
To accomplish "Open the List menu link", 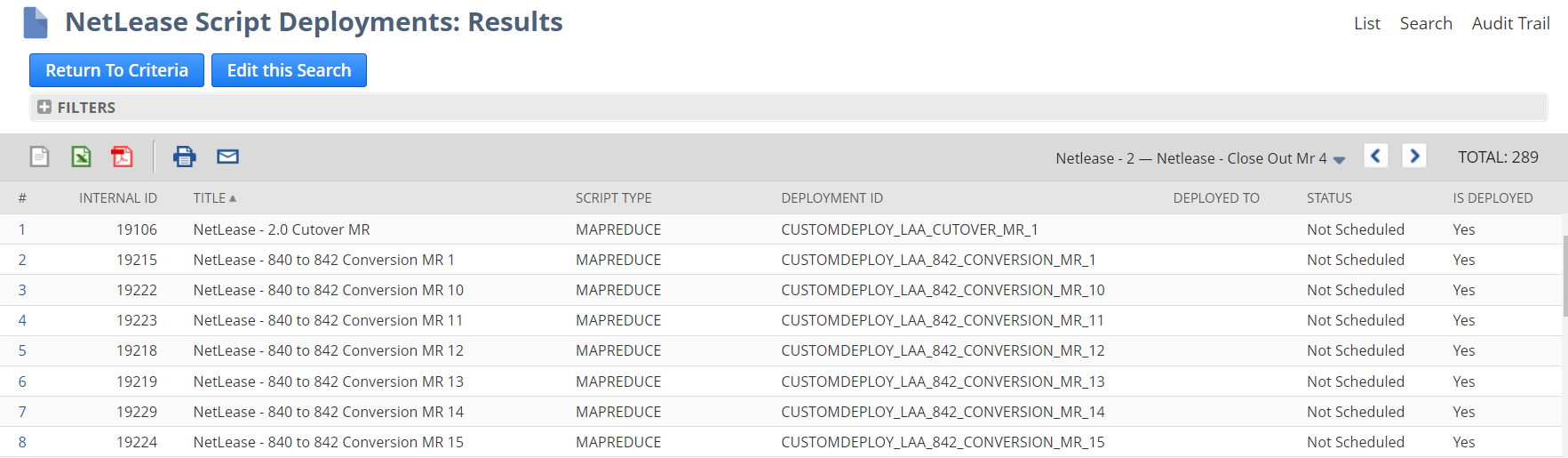I will point(1366,23).
